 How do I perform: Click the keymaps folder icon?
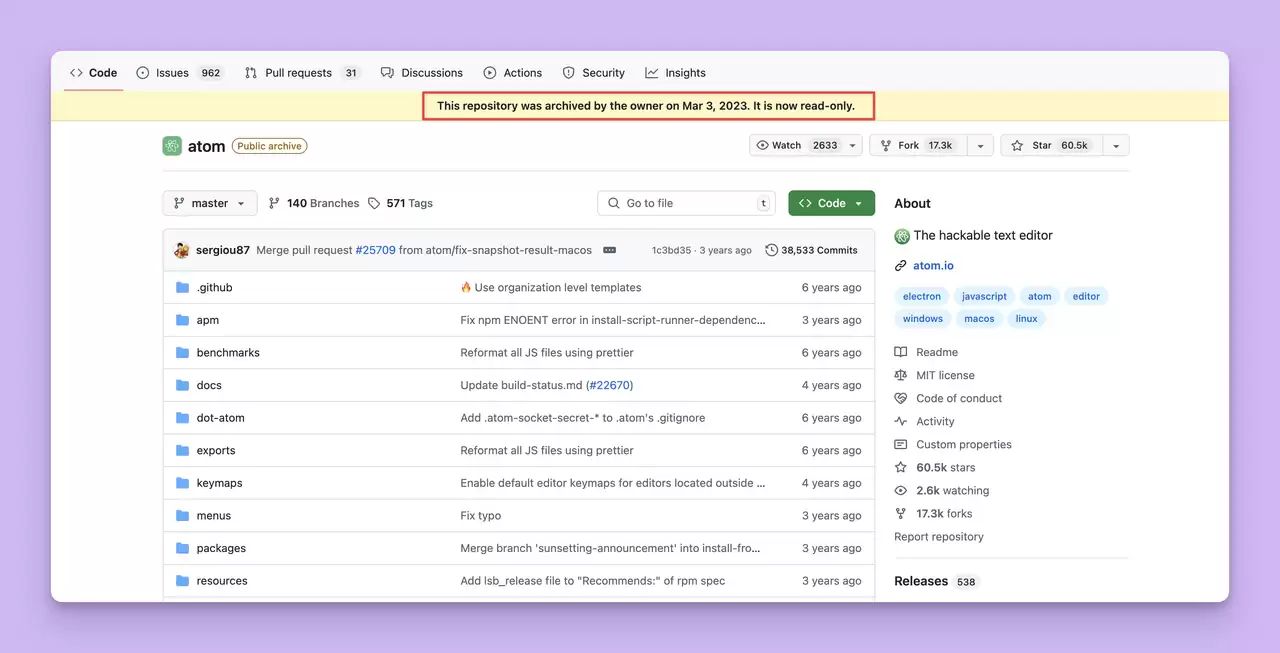click(182, 483)
